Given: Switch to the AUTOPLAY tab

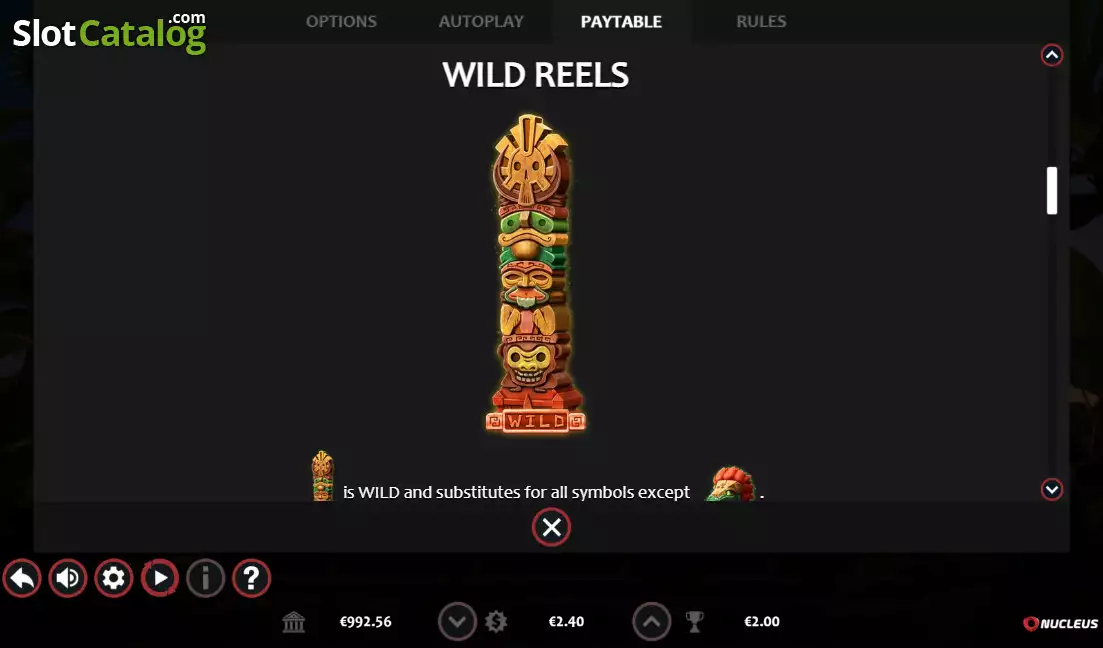Looking at the screenshot, I should point(481,22).
